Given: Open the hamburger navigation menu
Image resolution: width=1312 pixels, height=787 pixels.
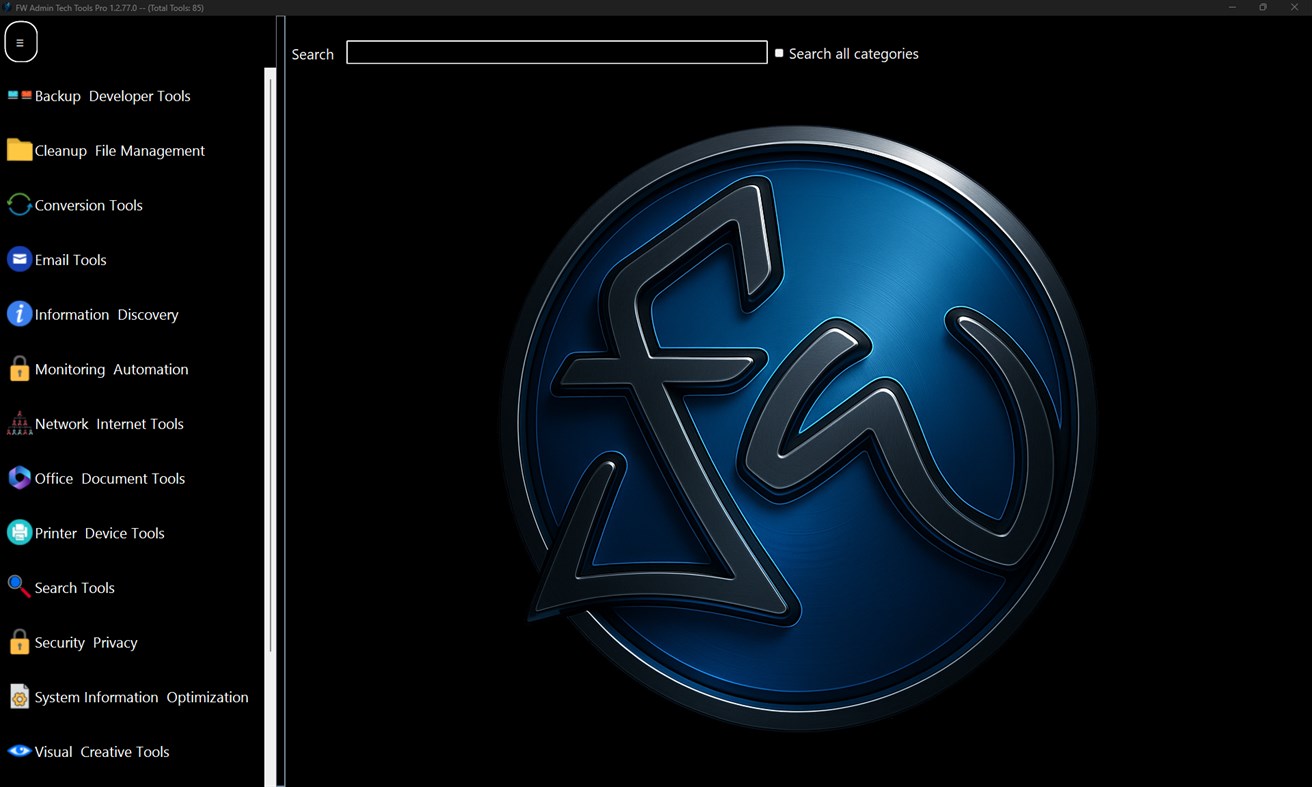Looking at the screenshot, I should tap(20, 41).
